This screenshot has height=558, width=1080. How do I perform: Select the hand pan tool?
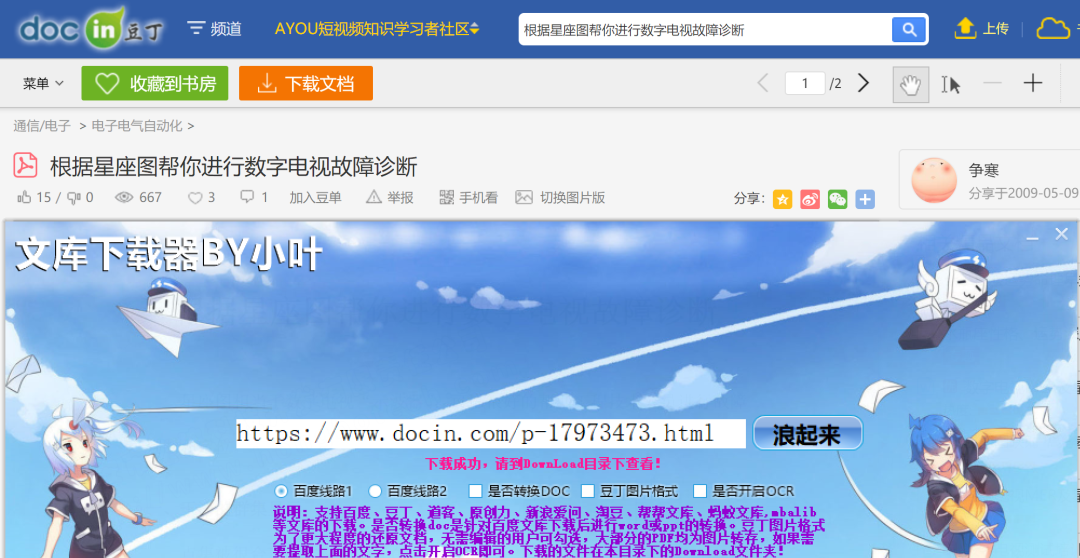click(911, 84)
